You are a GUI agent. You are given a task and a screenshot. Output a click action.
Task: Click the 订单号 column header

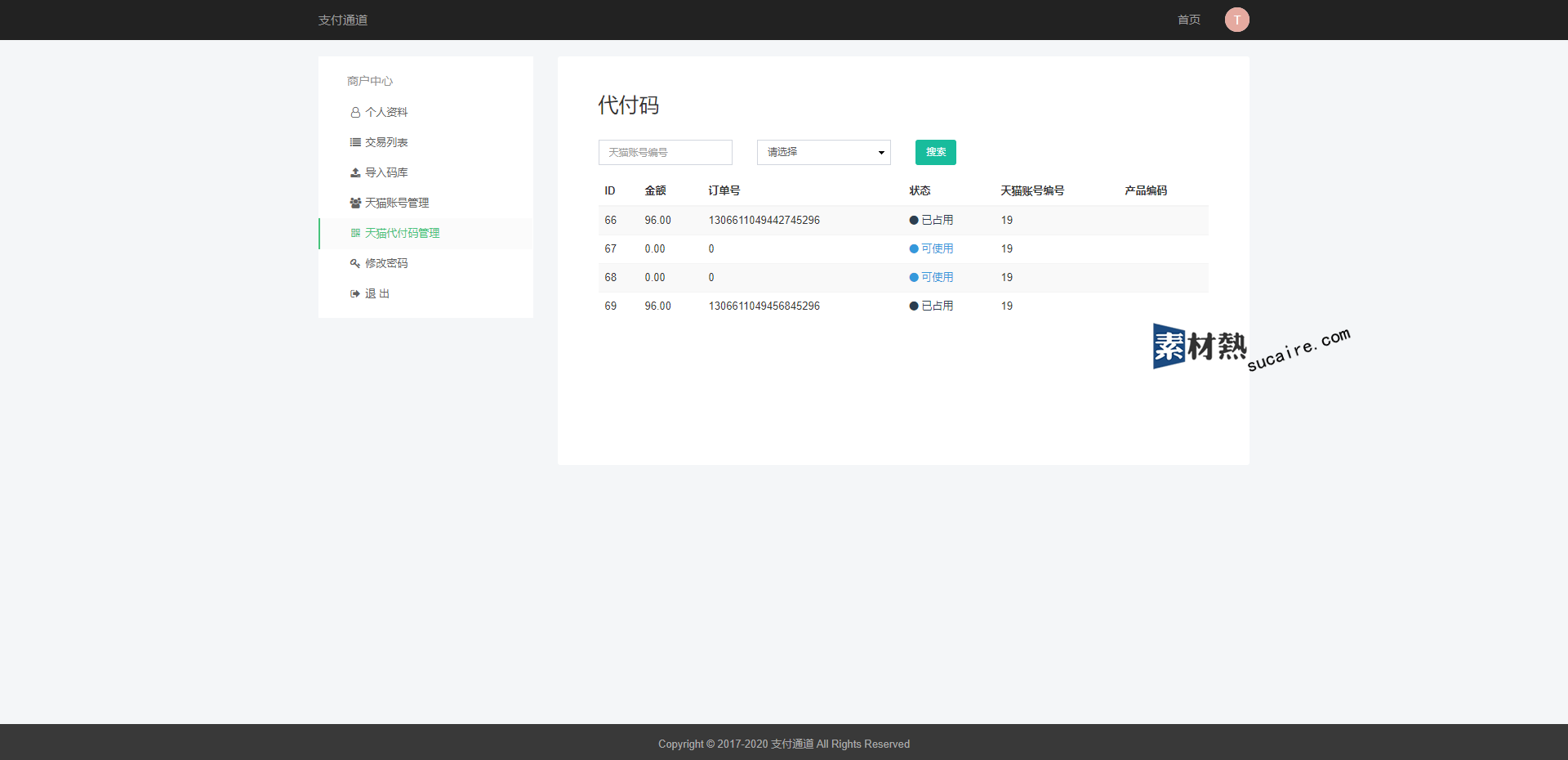724,190
